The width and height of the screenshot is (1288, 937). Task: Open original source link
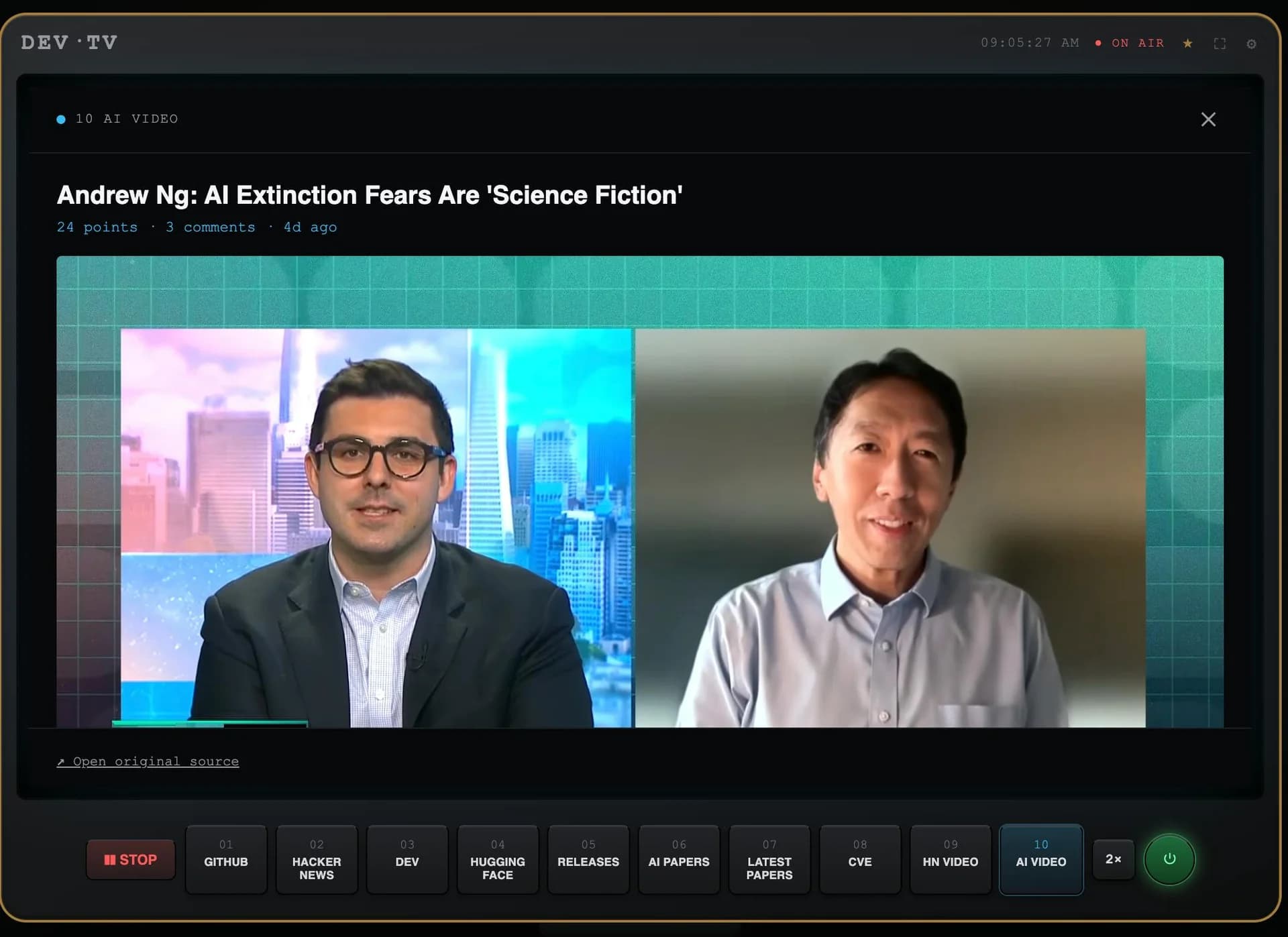[148, 761]
